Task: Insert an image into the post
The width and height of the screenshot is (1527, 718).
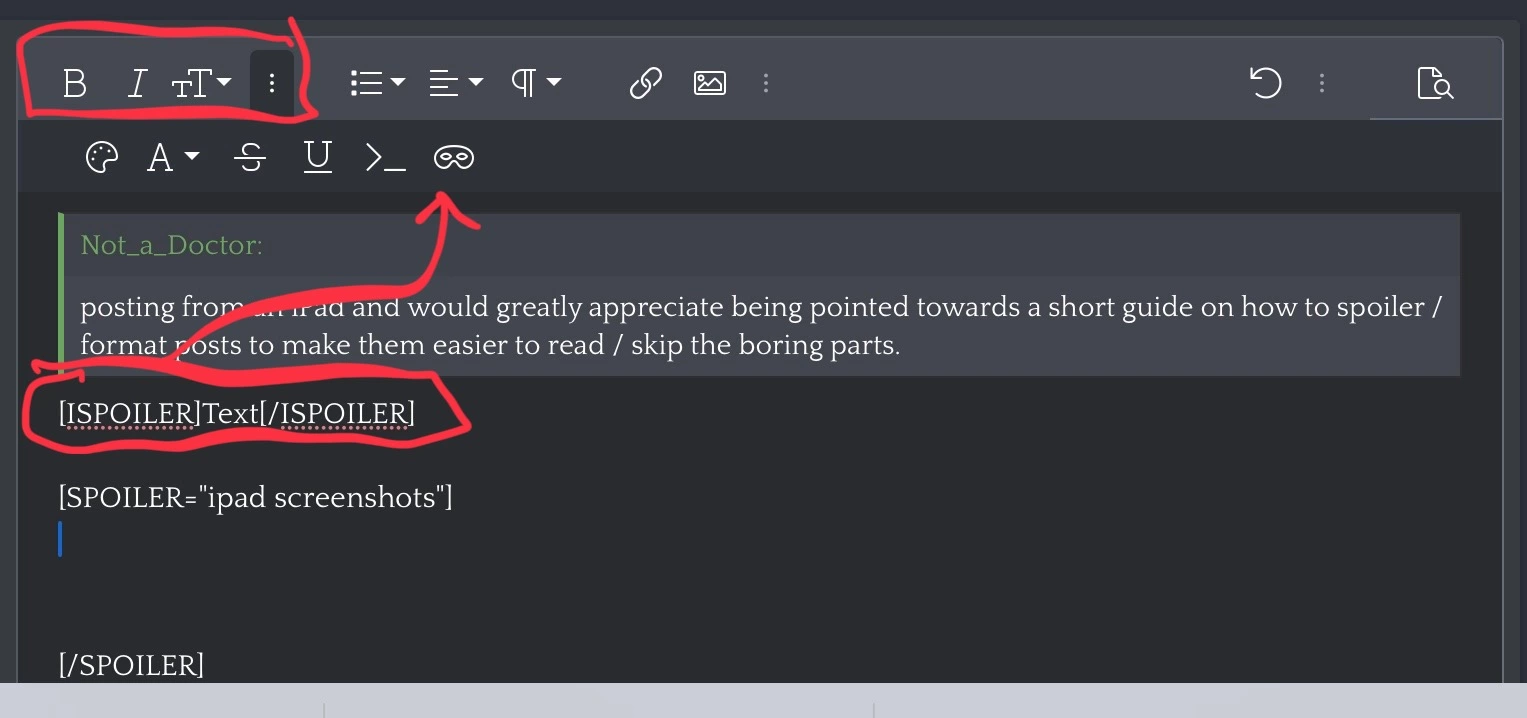Action: pyautogui.click(x=709, y=83)
